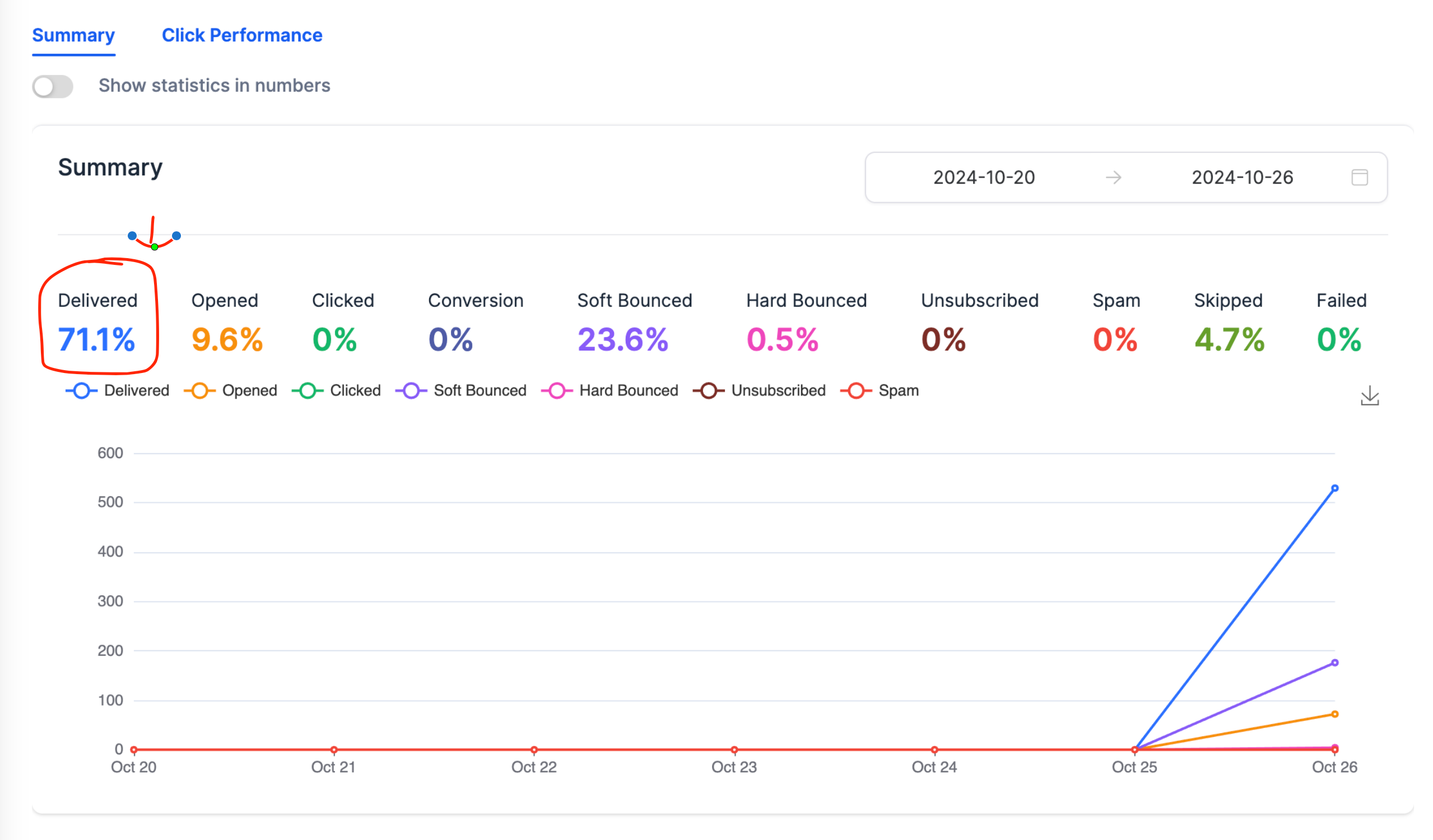Screen dimensions: 1433x840
Task: Toggle Opened series in chart legend
Action: 230,390
